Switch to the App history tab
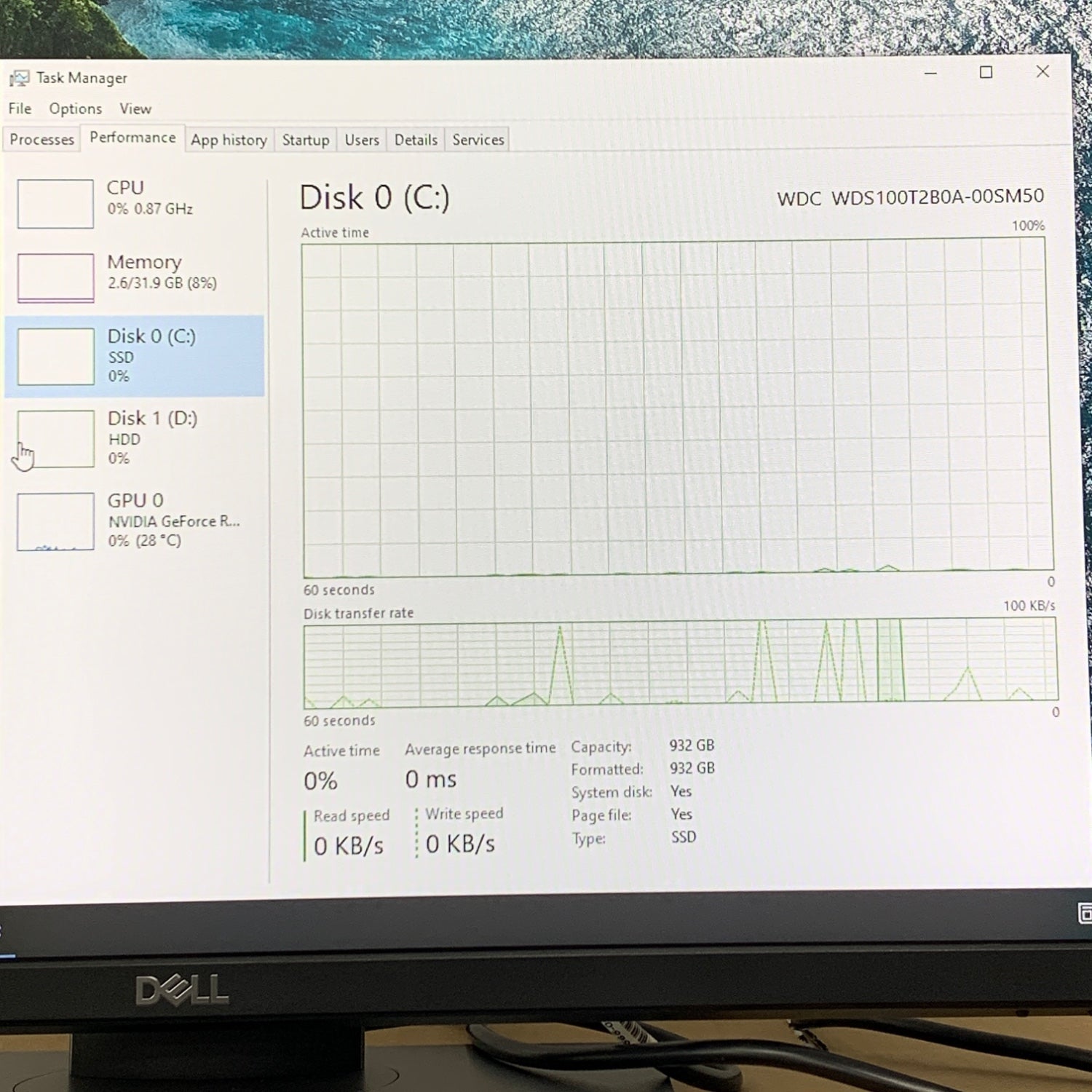 (229, 140)
